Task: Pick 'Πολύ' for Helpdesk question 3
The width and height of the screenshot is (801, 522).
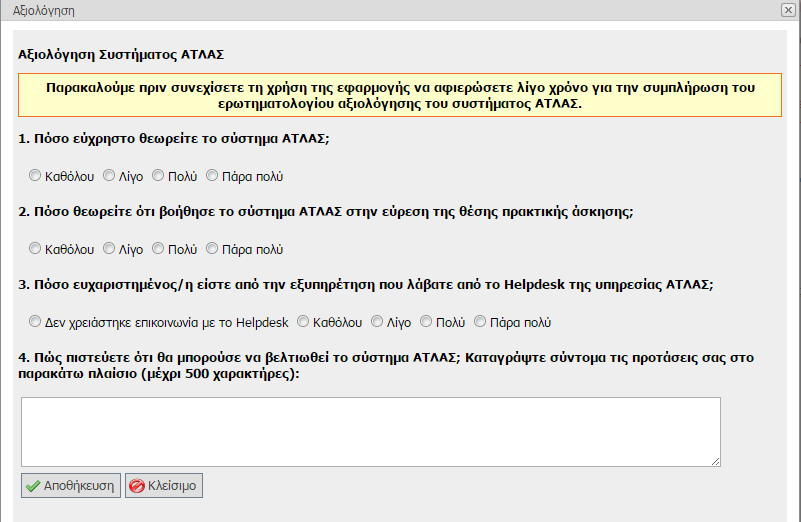Action: pos(426,322)
